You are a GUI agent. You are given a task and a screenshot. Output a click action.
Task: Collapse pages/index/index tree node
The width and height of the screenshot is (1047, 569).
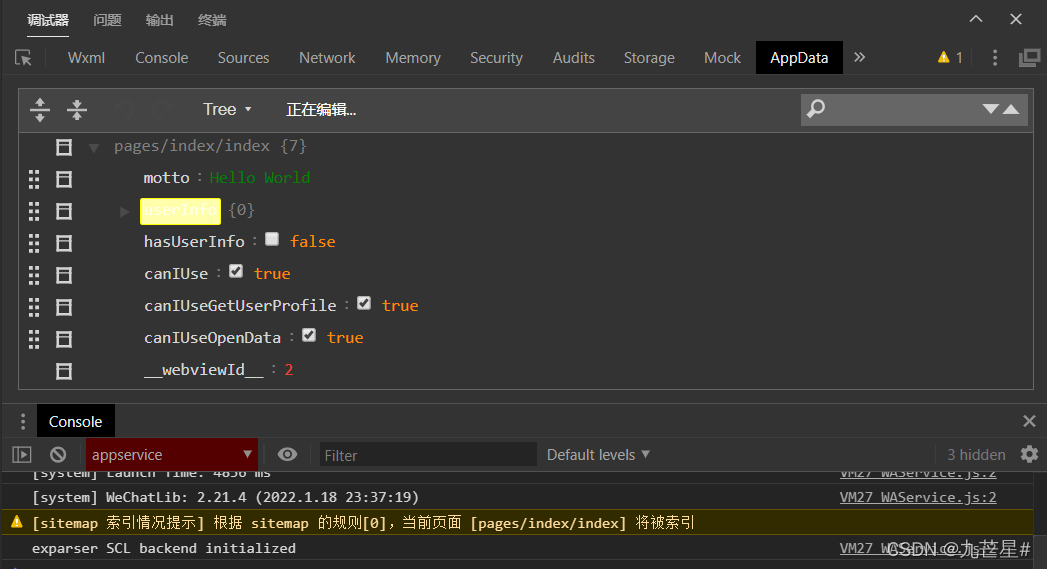coord(94,148)
